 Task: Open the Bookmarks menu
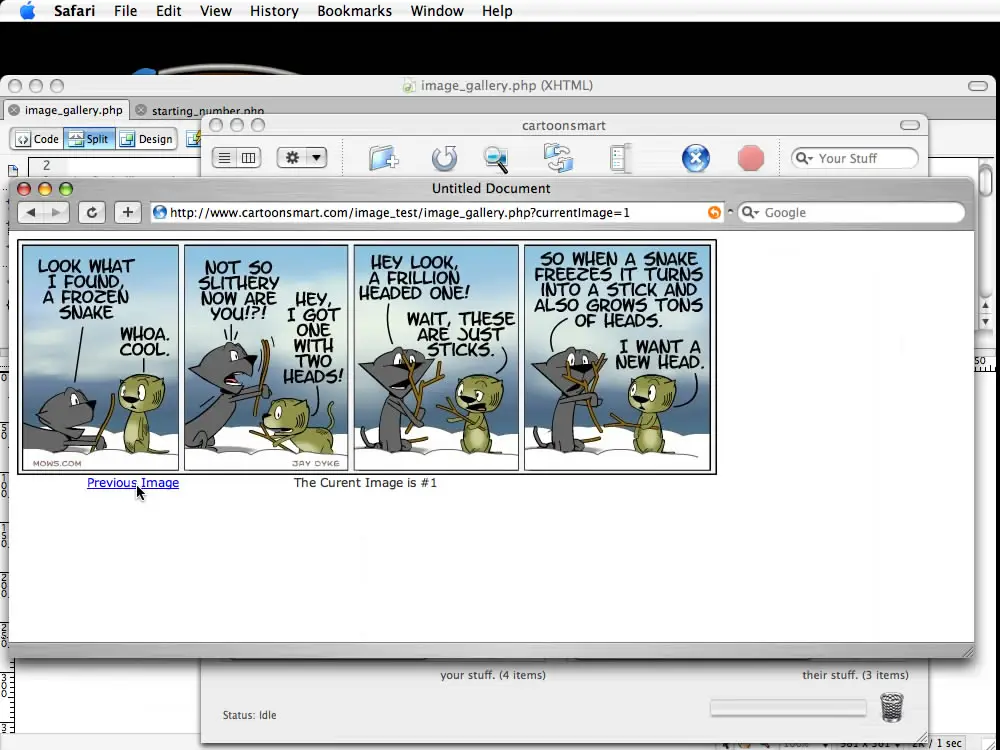(355, 11)
